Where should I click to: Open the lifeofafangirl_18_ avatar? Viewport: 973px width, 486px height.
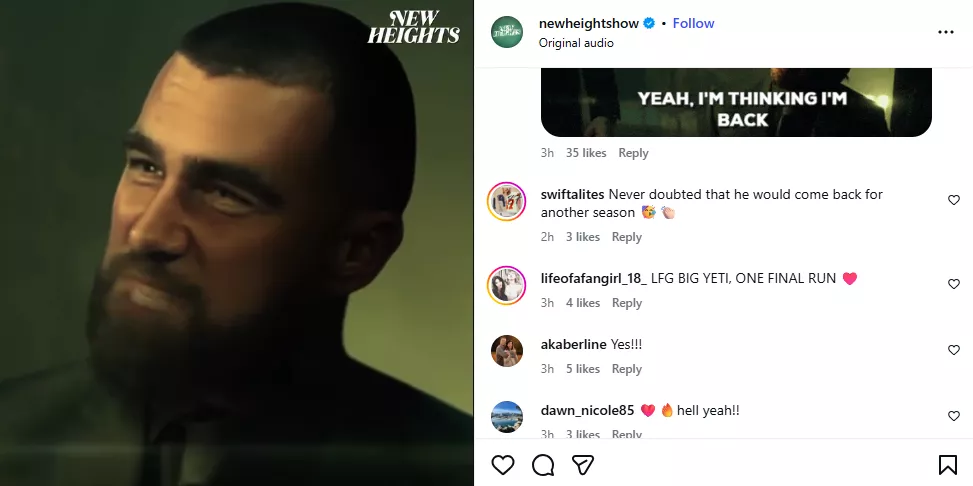pos(507,286)
